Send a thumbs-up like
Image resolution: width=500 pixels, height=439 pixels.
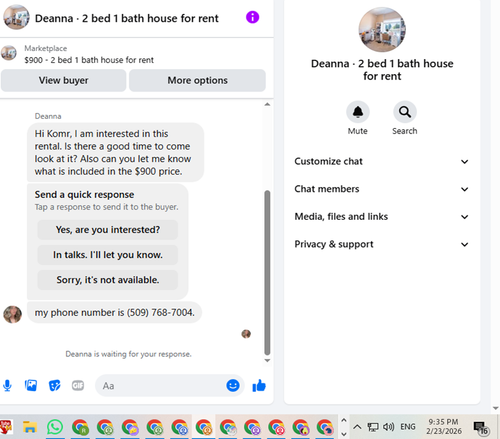[x=259, y=386]
